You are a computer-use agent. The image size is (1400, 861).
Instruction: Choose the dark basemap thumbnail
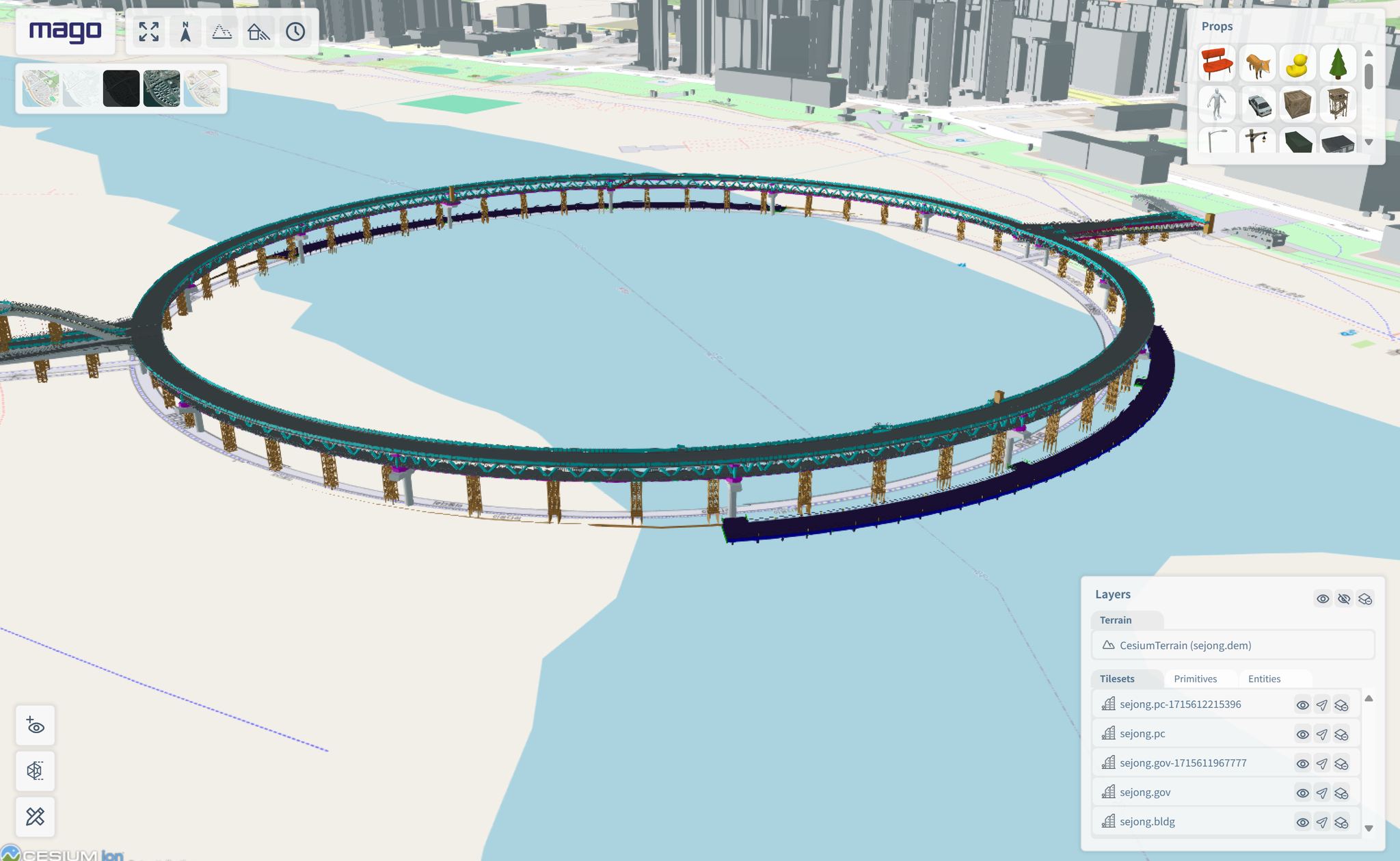point(121,89)
